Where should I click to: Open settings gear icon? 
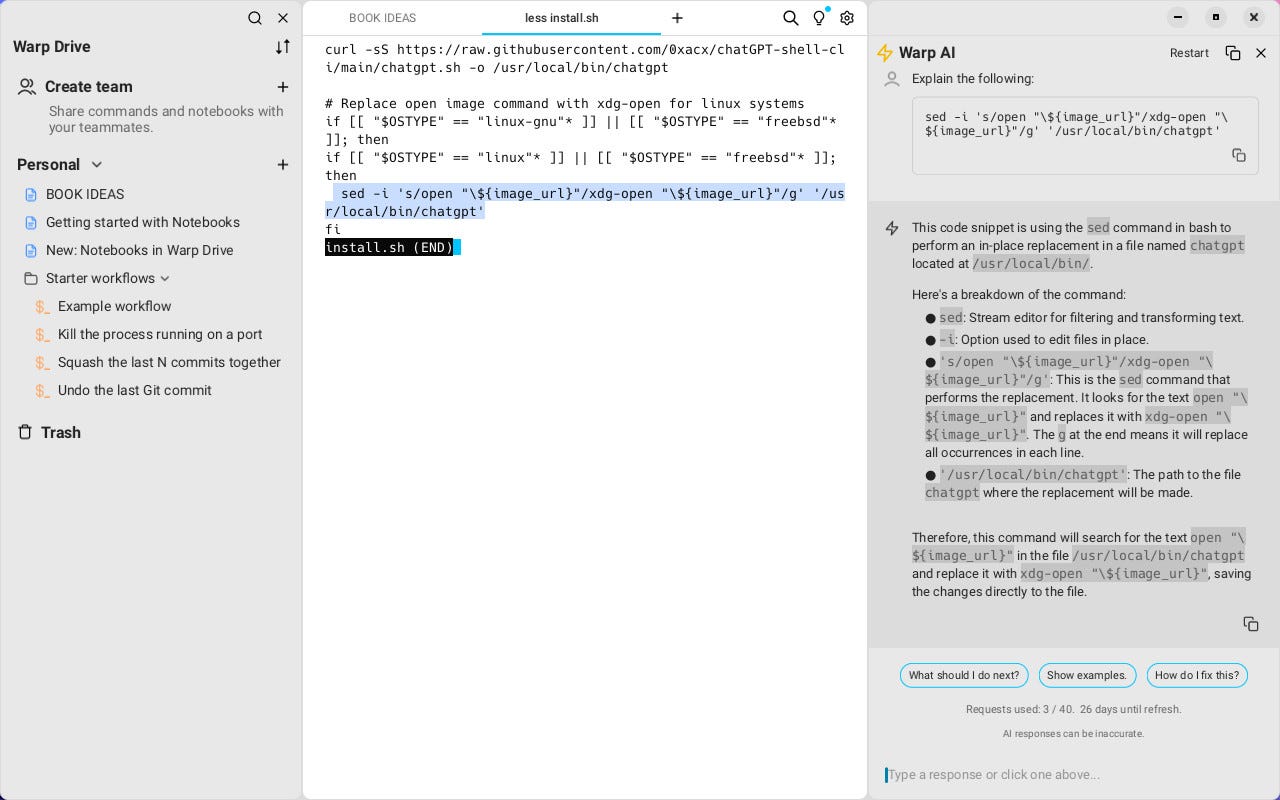847,18
